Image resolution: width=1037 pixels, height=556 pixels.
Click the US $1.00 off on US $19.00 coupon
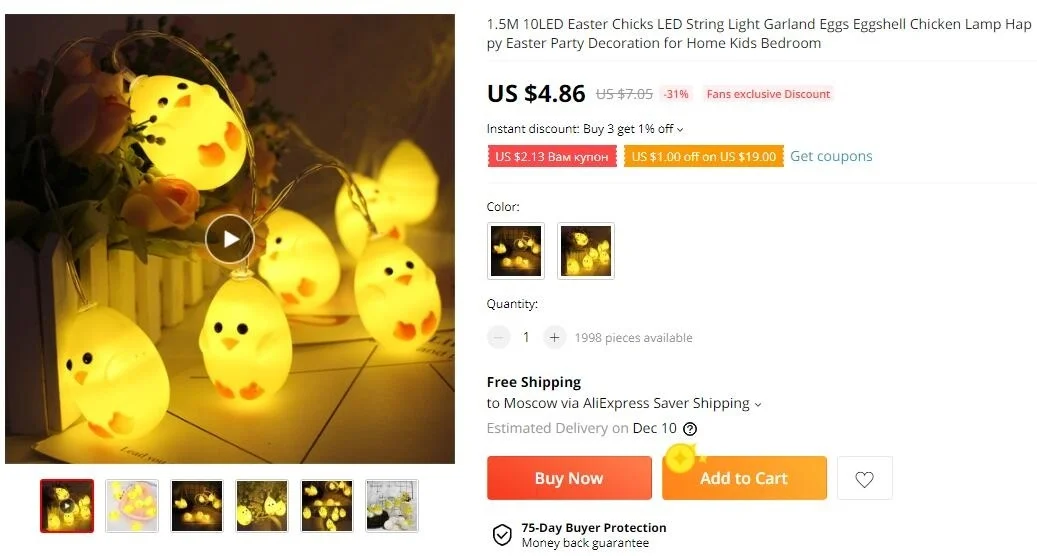click(704, 157)
